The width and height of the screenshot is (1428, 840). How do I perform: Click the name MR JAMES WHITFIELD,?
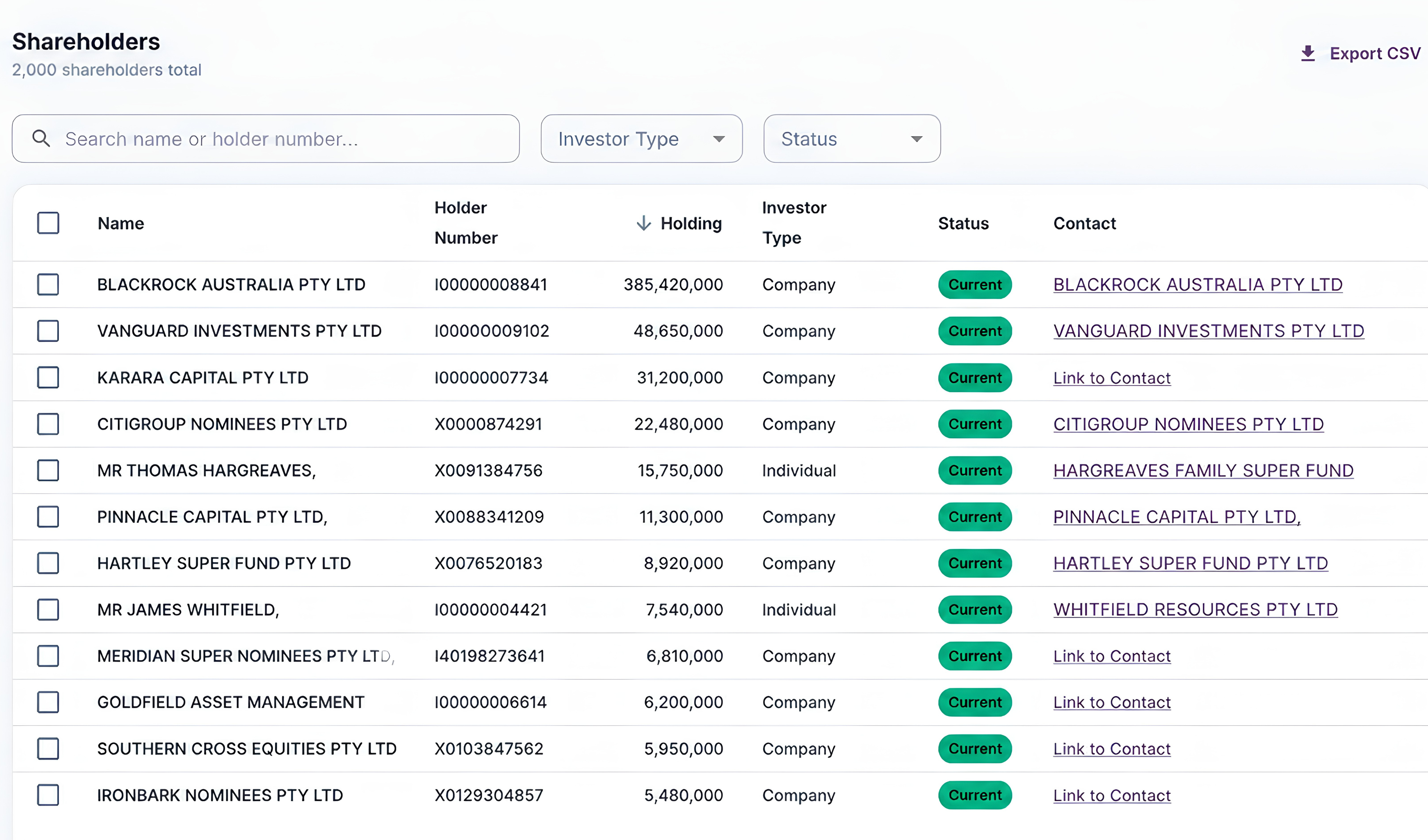(x=188, y=610)
